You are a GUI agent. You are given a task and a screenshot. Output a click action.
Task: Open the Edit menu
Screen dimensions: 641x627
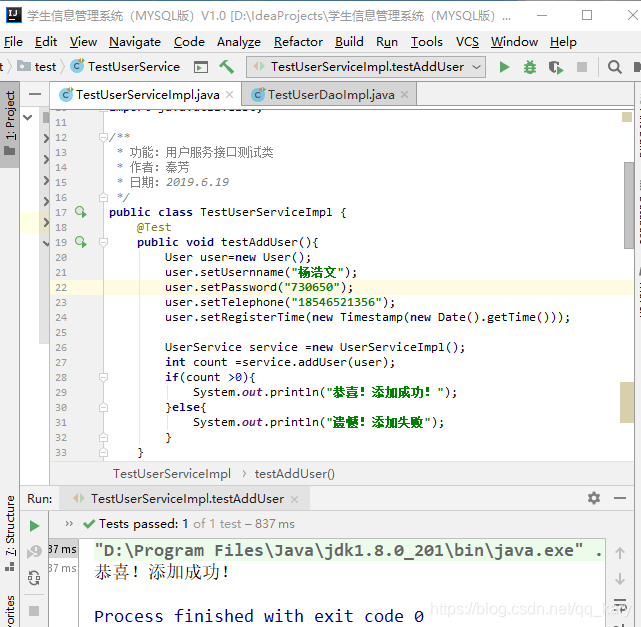pos(46,42)
